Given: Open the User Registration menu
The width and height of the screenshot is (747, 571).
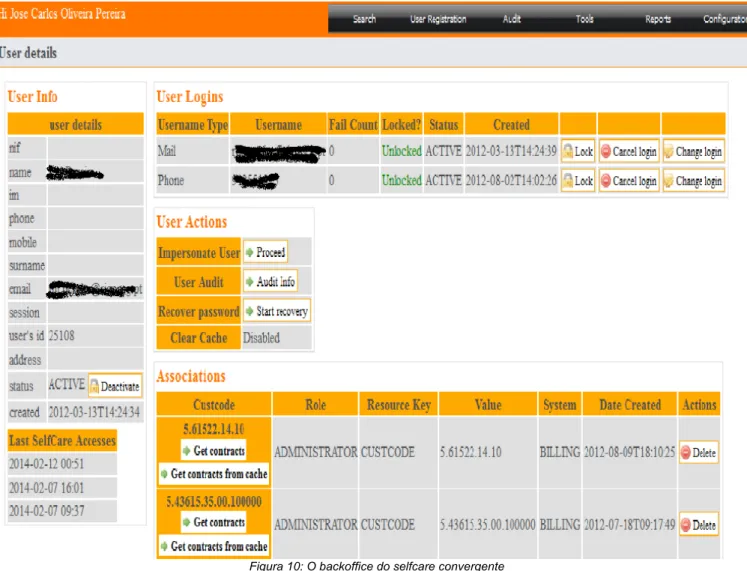Looking at the screenshot, I should point(438,19).
